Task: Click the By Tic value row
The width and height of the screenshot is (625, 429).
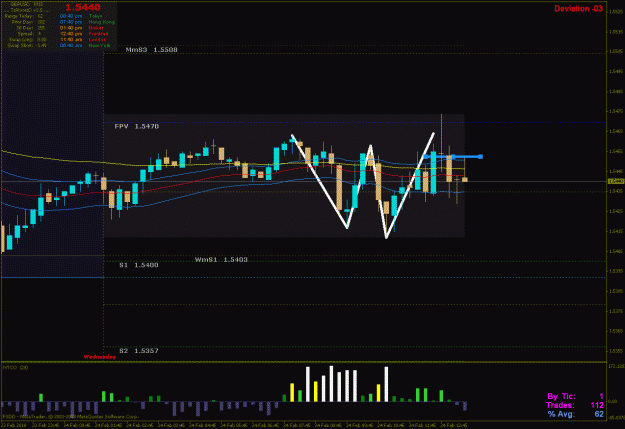Action: [x=576, y=396]
